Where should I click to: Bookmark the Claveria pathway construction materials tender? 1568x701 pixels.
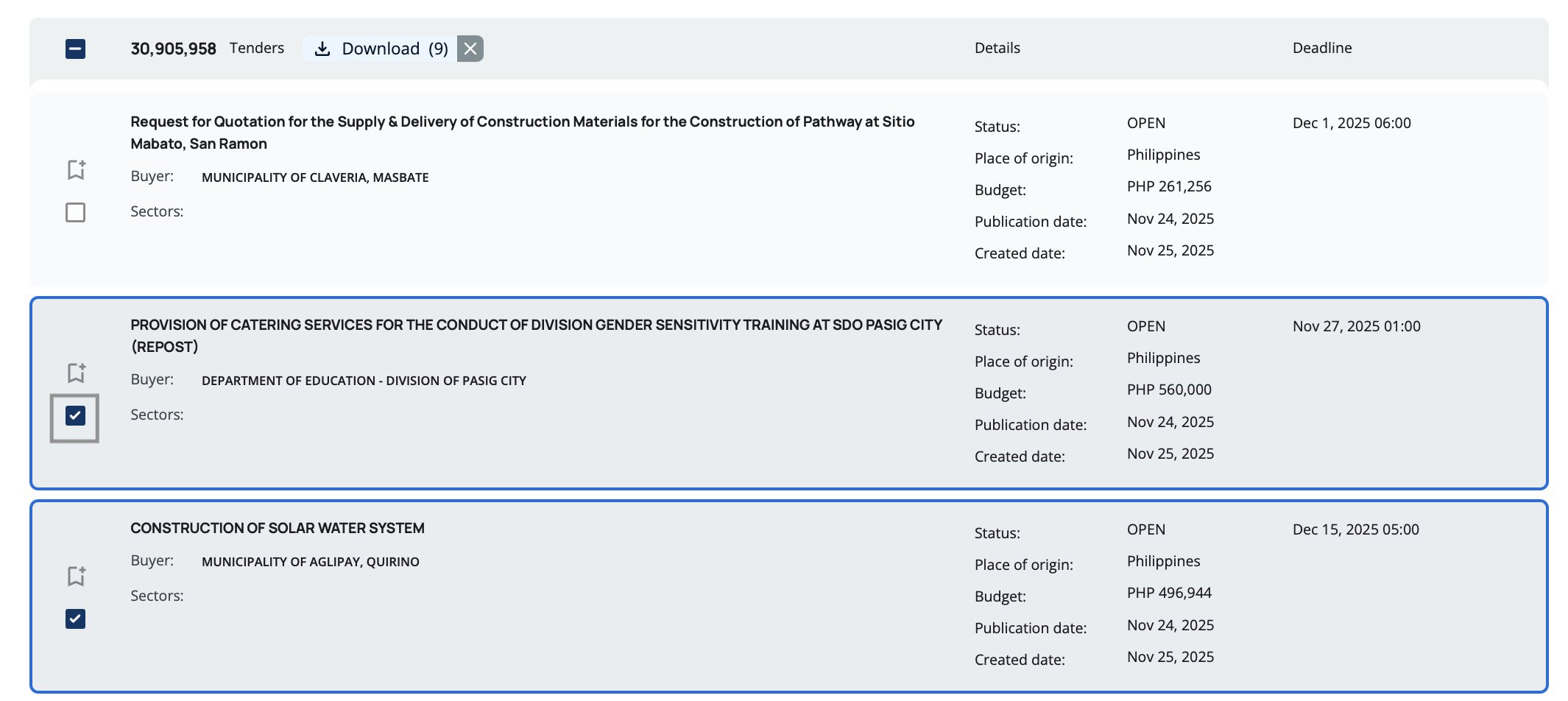click(x=76, y=169)
